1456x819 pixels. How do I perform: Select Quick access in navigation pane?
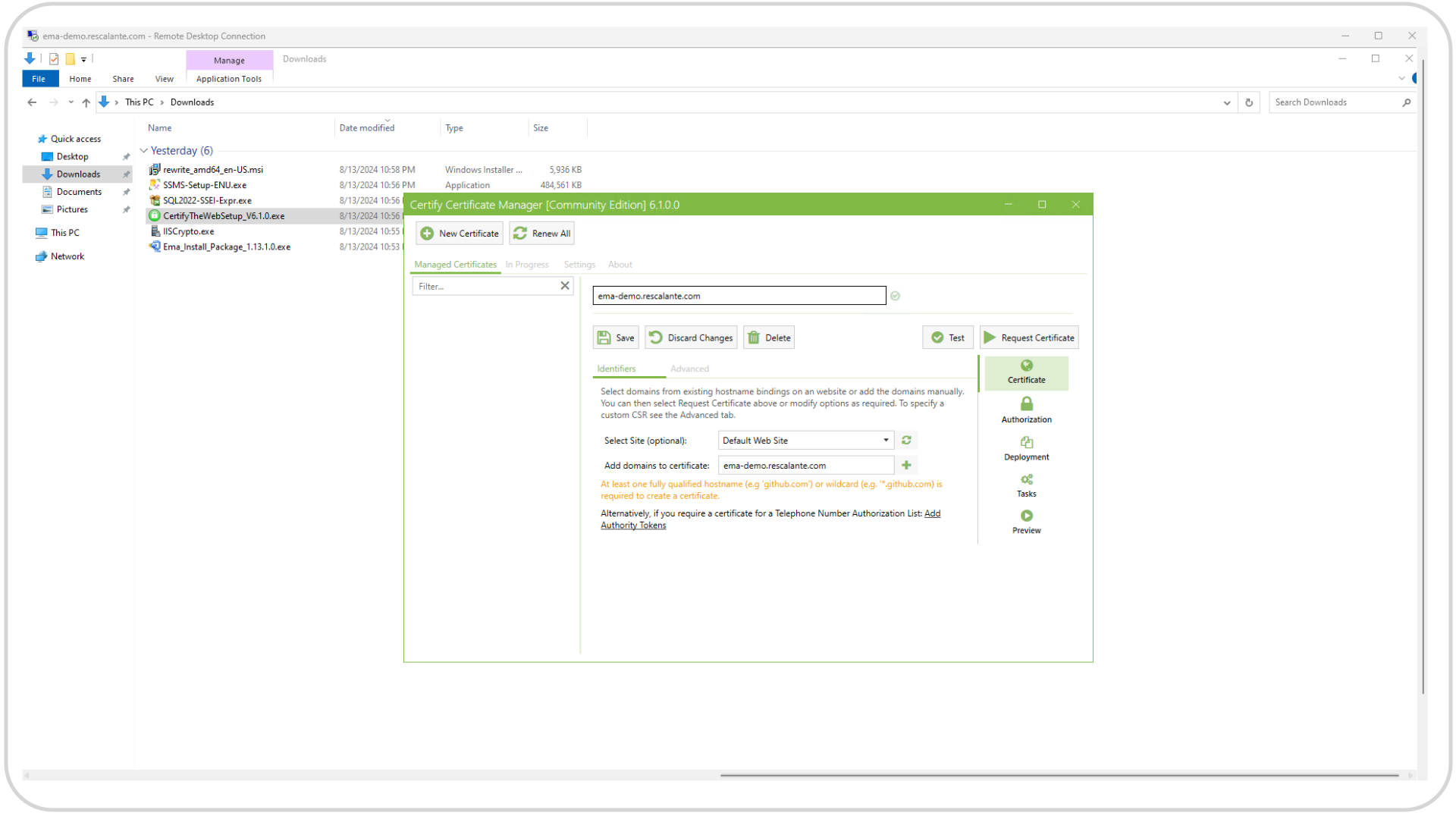coord(75,139)
